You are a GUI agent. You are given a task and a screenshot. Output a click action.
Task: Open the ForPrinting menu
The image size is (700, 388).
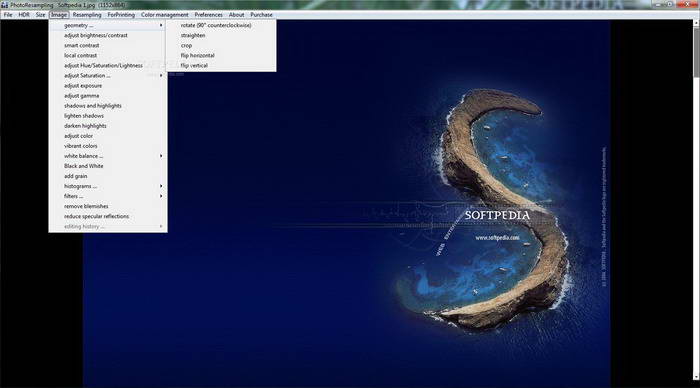121,15
